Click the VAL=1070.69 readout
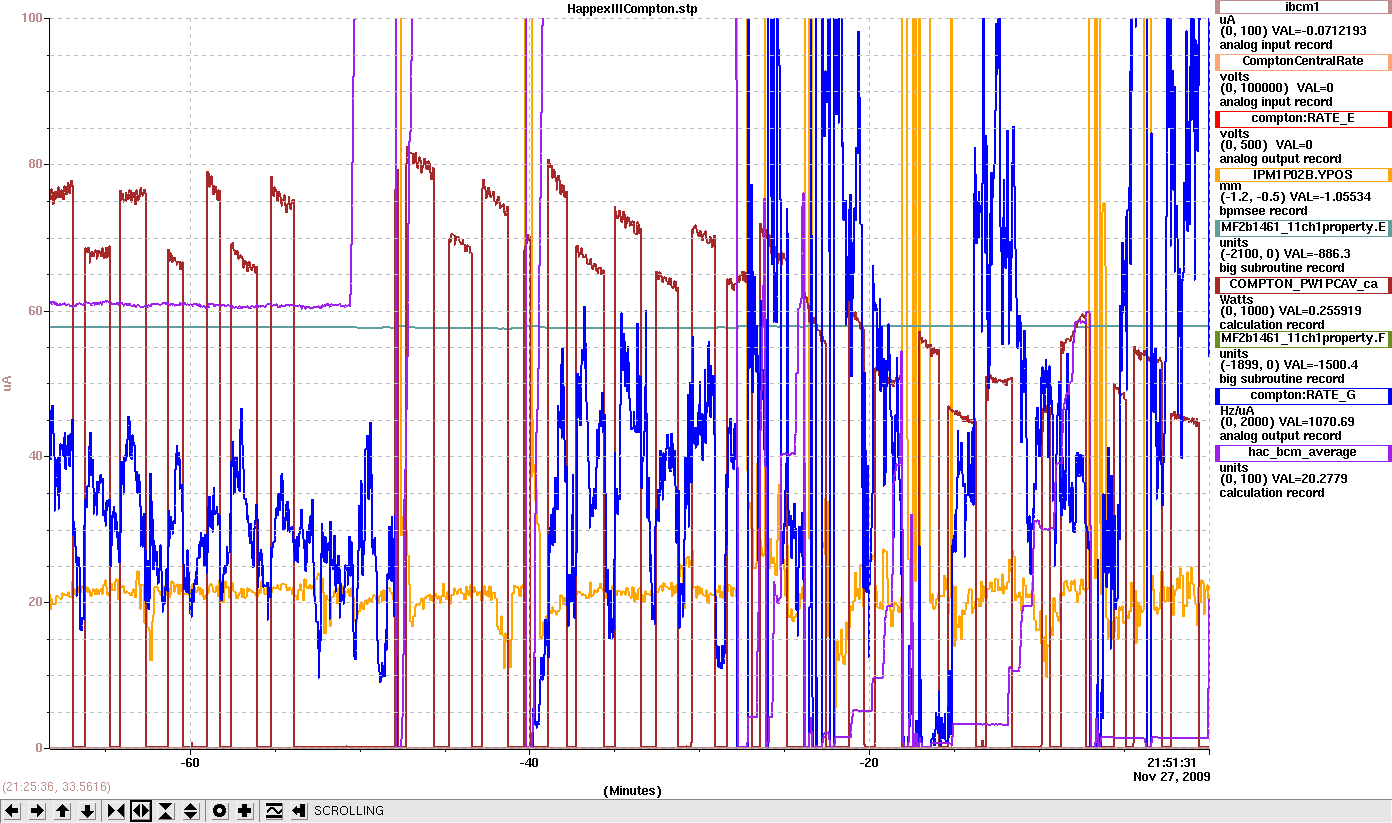The height and width of the screenshot is (823, 1392). coord(1314,422)
